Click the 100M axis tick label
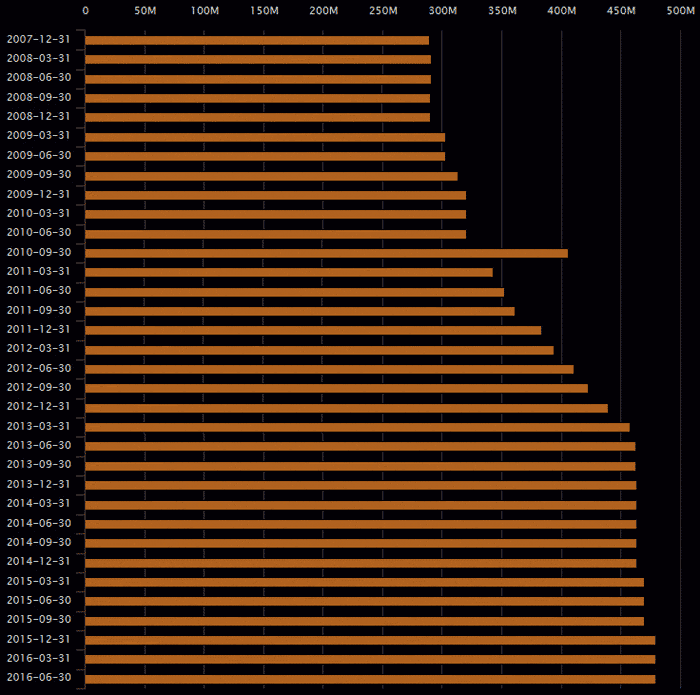Screen dimensions: 700x695 (204, 11)
